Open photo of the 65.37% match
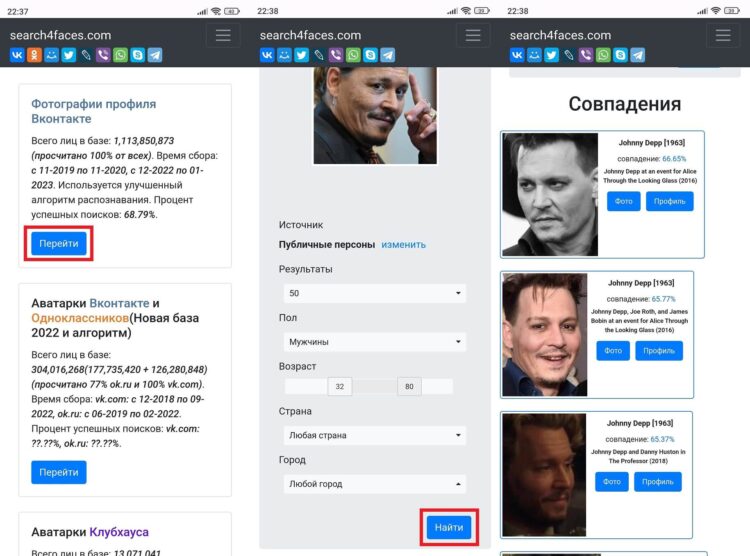 [x=544, y=475]
